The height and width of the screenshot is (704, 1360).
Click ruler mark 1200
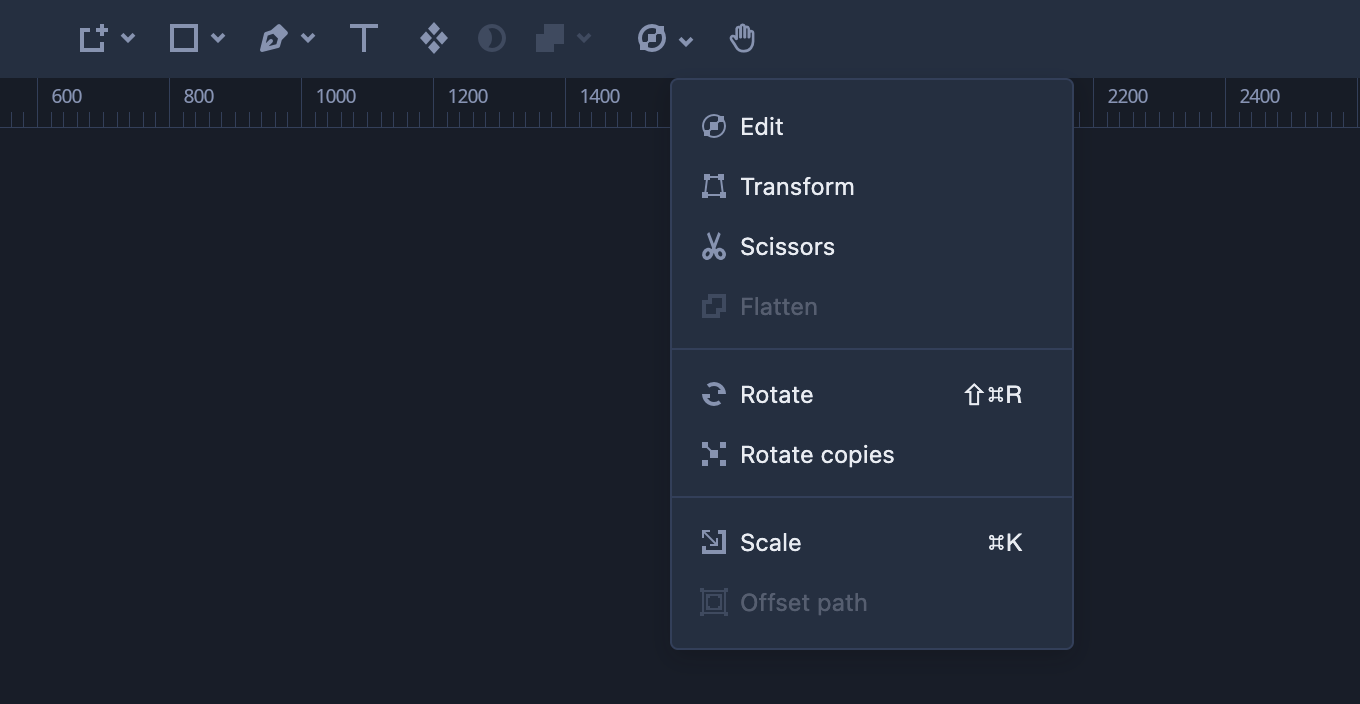click(468, 96)
